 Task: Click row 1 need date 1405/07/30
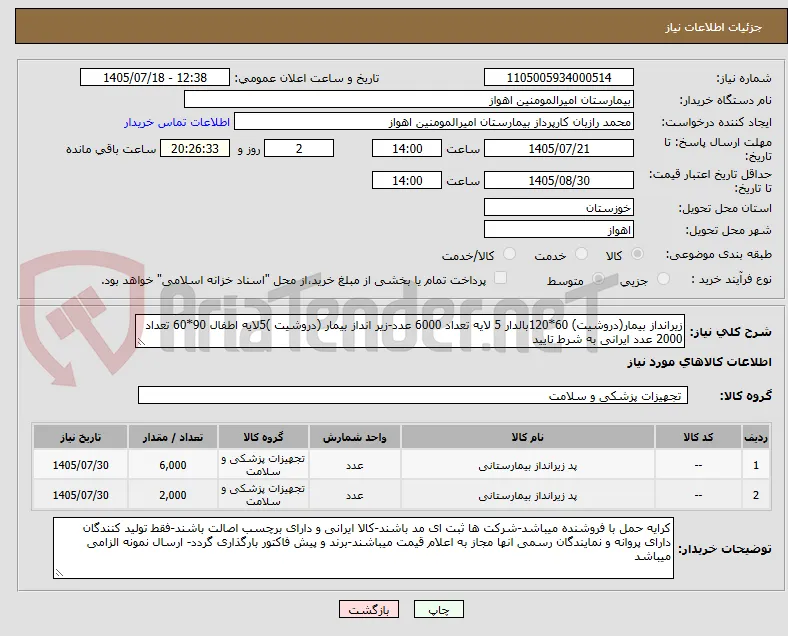tap(80, 465)
